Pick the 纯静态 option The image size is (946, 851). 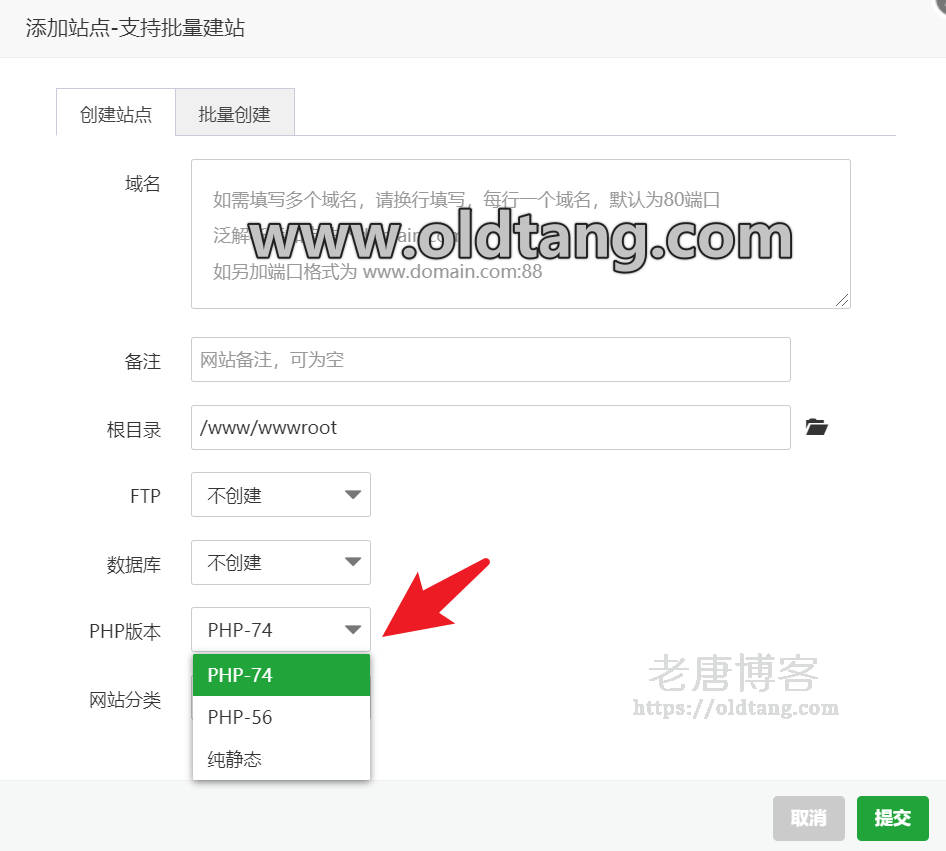[281, 759]
